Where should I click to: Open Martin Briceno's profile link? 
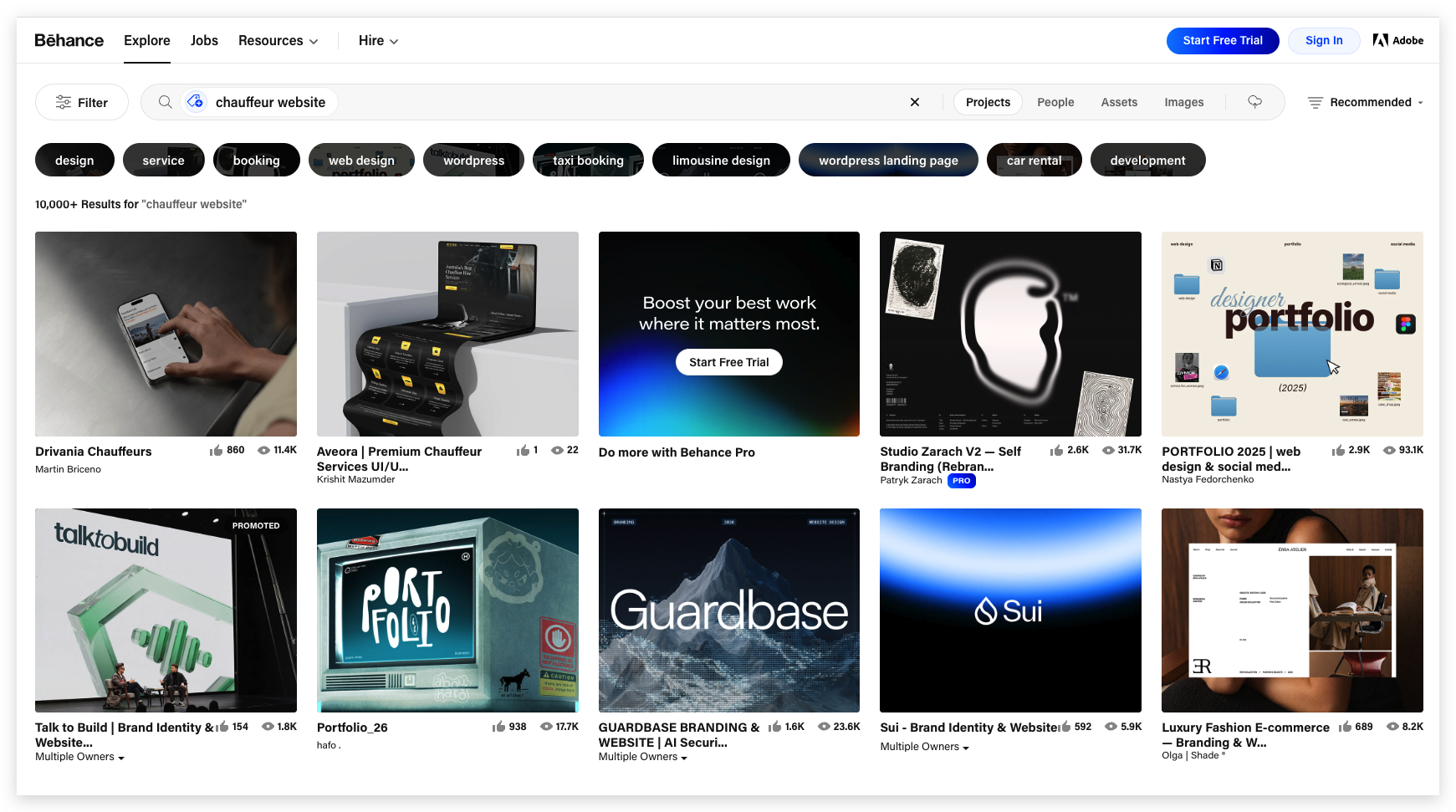point(68,469)
